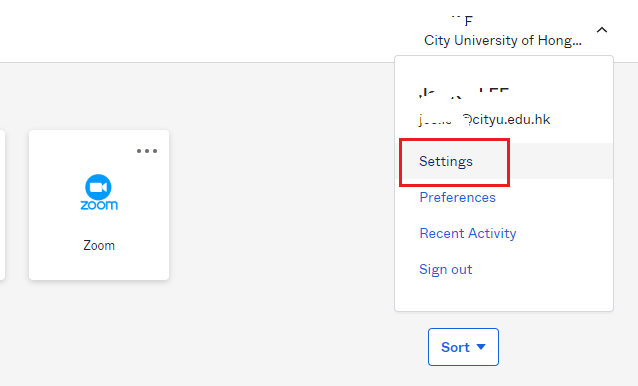Image resolution: width=638 pixels, height=386 pixels.
Task: Select the partially visible app card beside Zoom
Action: 2,205
